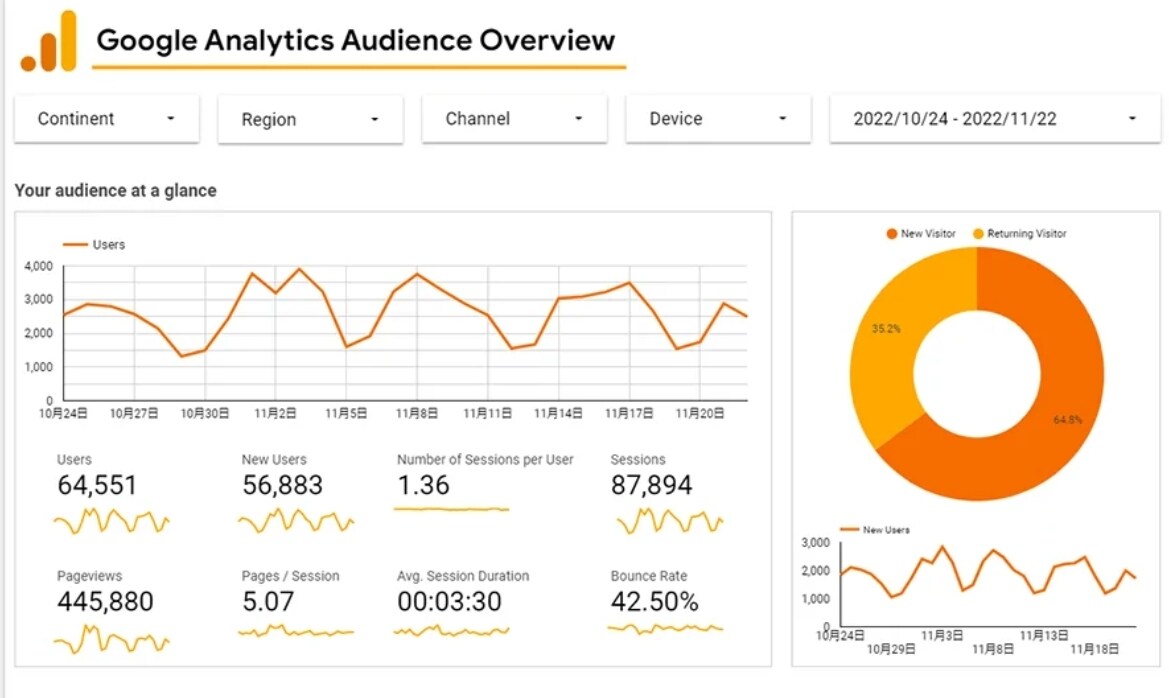This screenshot has height=698, width=1169.
Task: Click the sparkline under Number of Sessions per User
Action: point(451,509)
